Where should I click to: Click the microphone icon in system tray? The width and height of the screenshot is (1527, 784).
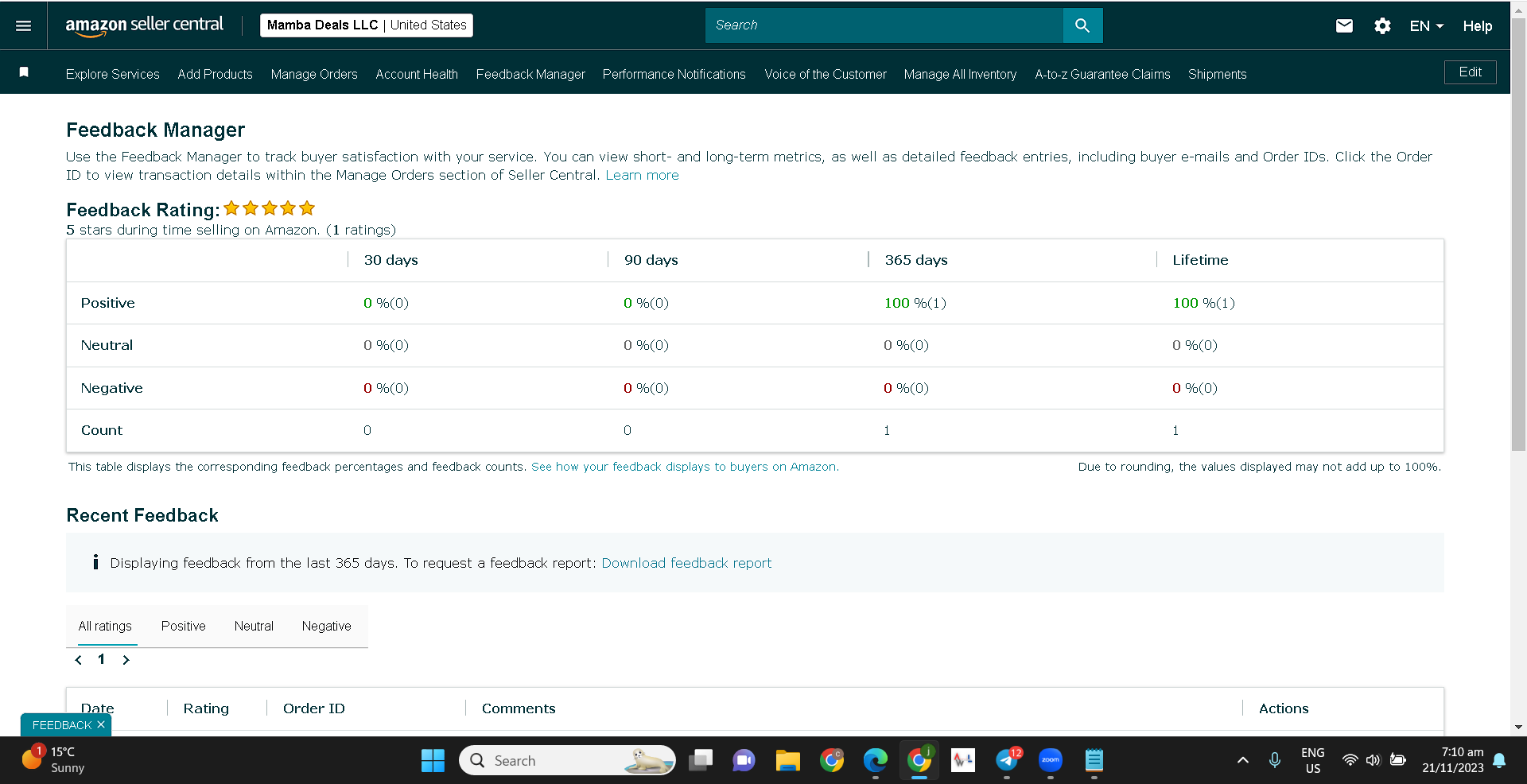pyautogui.click(x=1275, y=760)
